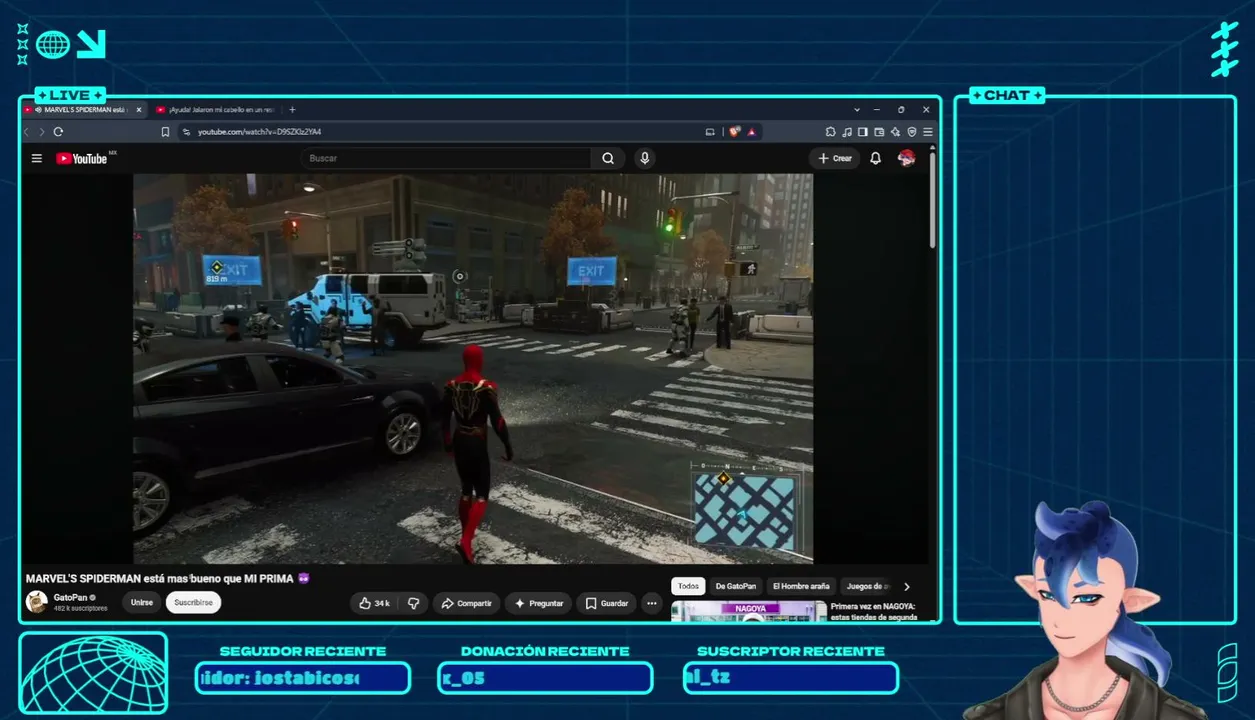Bookmark this page with the bookmark icon
This screenshot has height=720, width=1255.
pos(165,132)
